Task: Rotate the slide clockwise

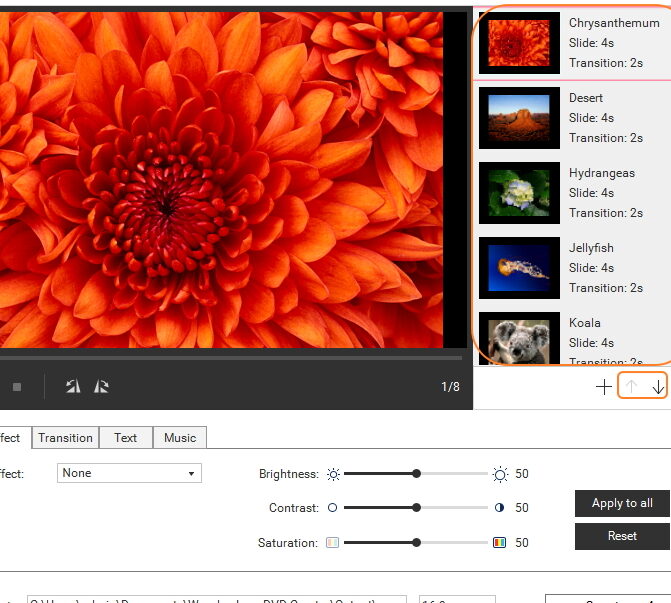Action: tap(101, 386)
